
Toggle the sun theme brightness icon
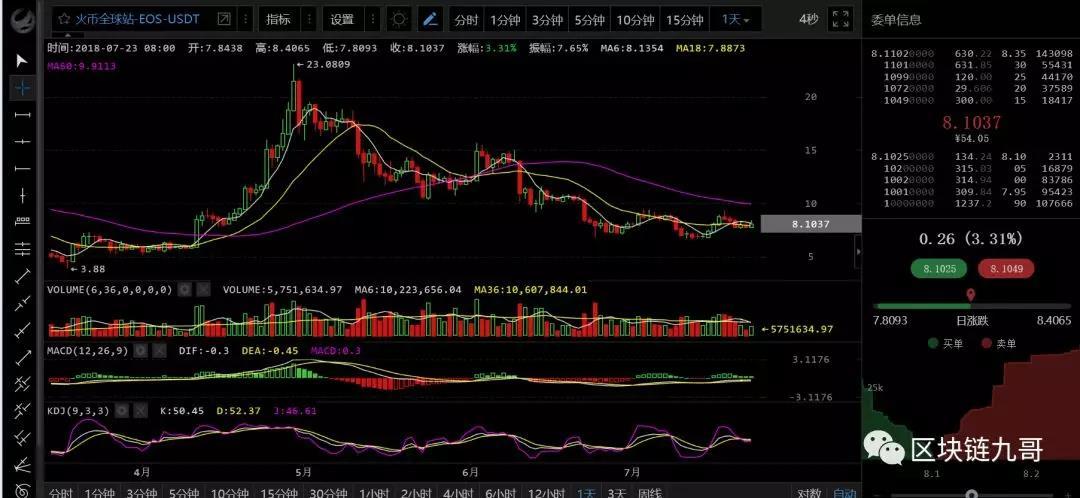pyautogui.click(x=398, y=19)
